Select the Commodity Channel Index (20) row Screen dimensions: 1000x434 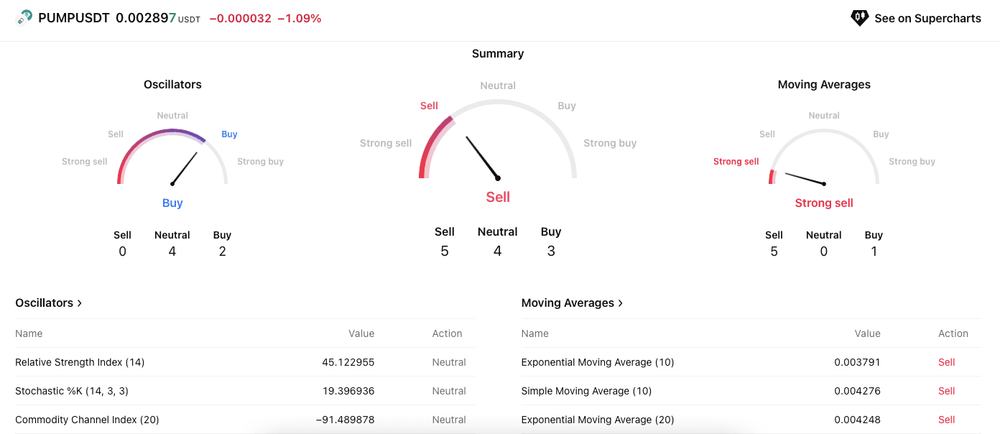pos(245,420)
